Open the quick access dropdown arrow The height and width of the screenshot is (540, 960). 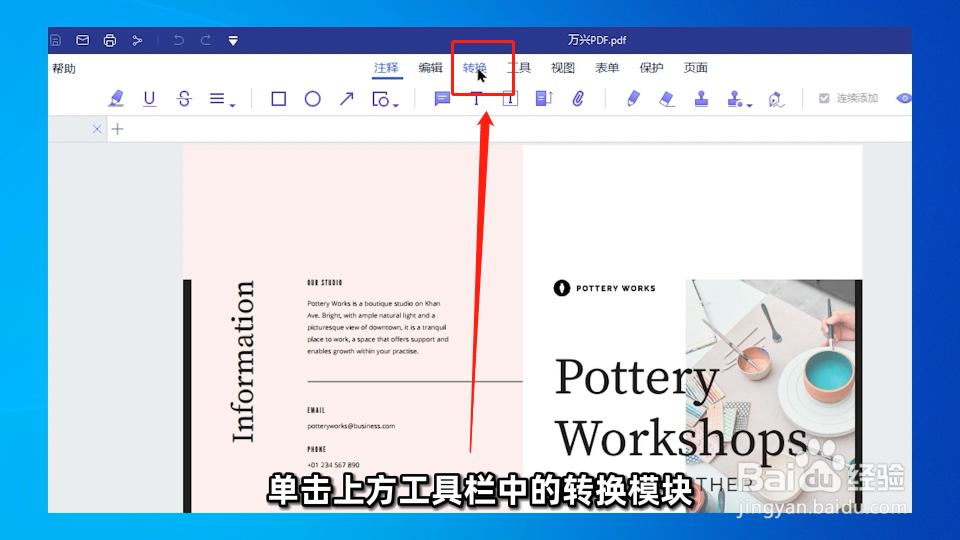(233, 41)
